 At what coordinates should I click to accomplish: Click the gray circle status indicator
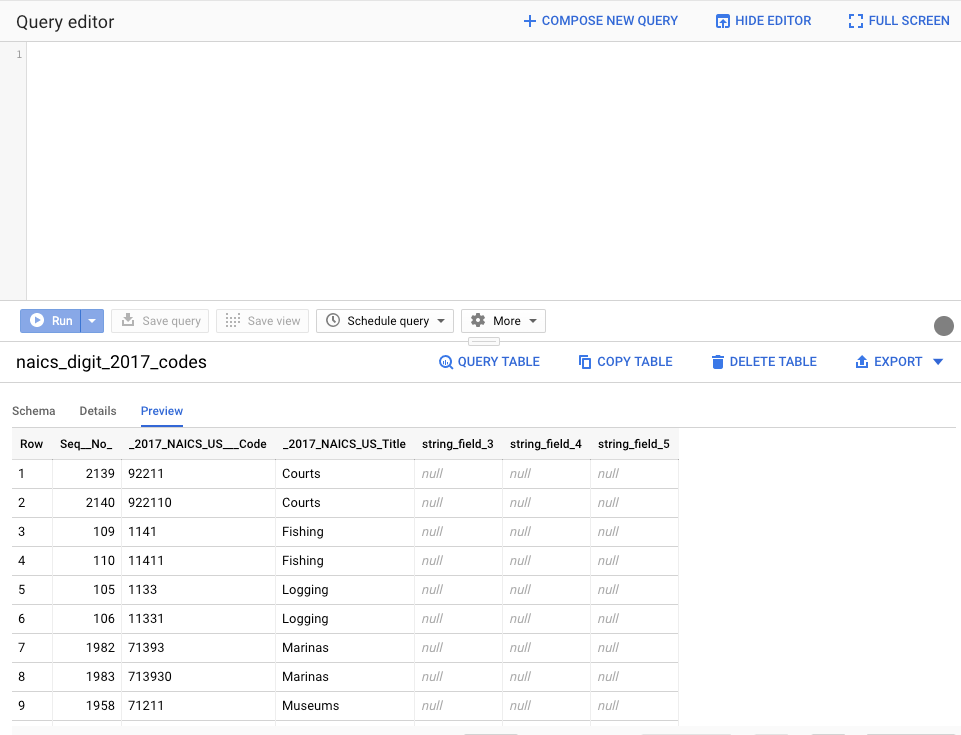pos(943,326)
